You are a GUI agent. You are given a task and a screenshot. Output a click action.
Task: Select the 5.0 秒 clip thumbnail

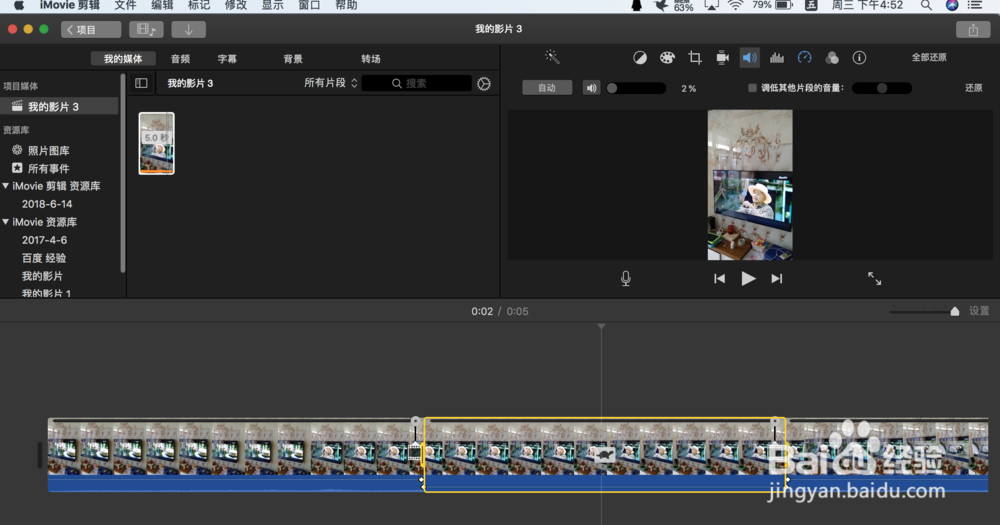[x=156, y=143]
